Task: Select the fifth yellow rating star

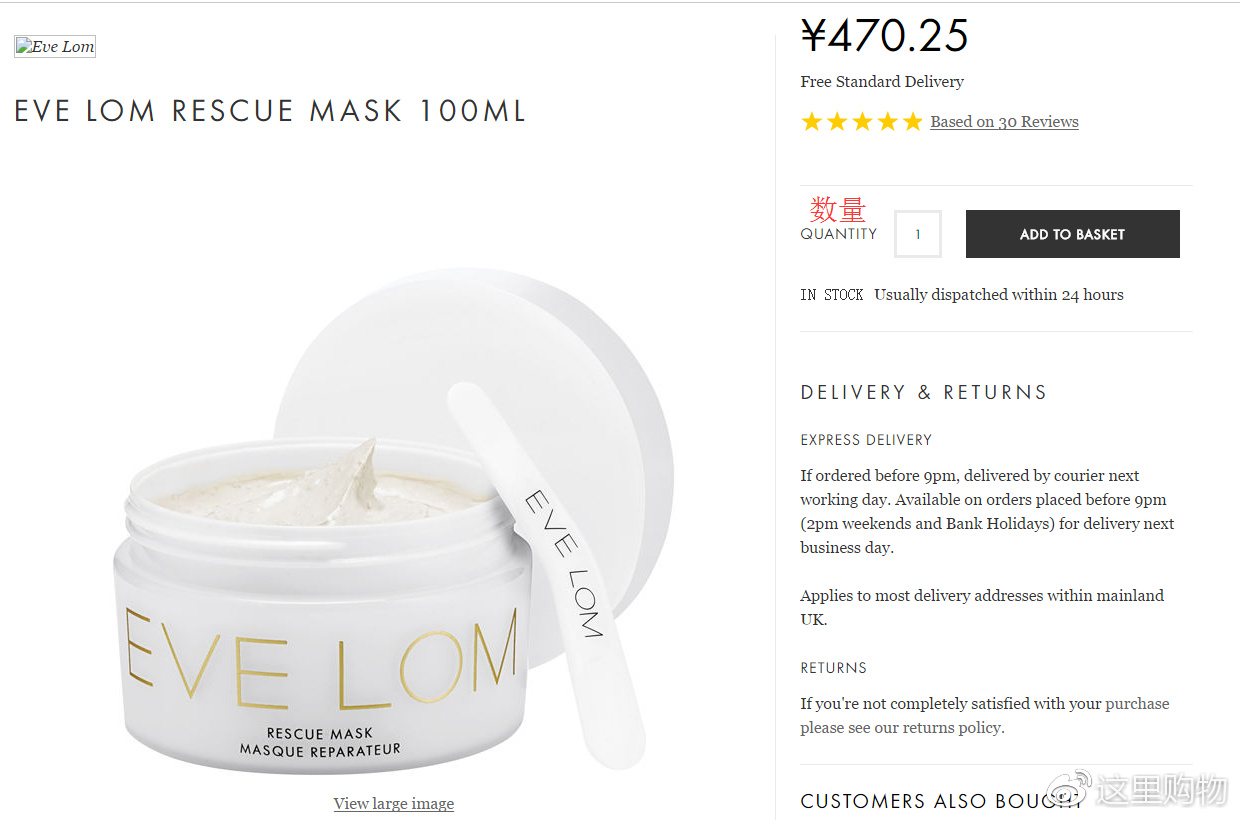Action: [x=912, y=122]
